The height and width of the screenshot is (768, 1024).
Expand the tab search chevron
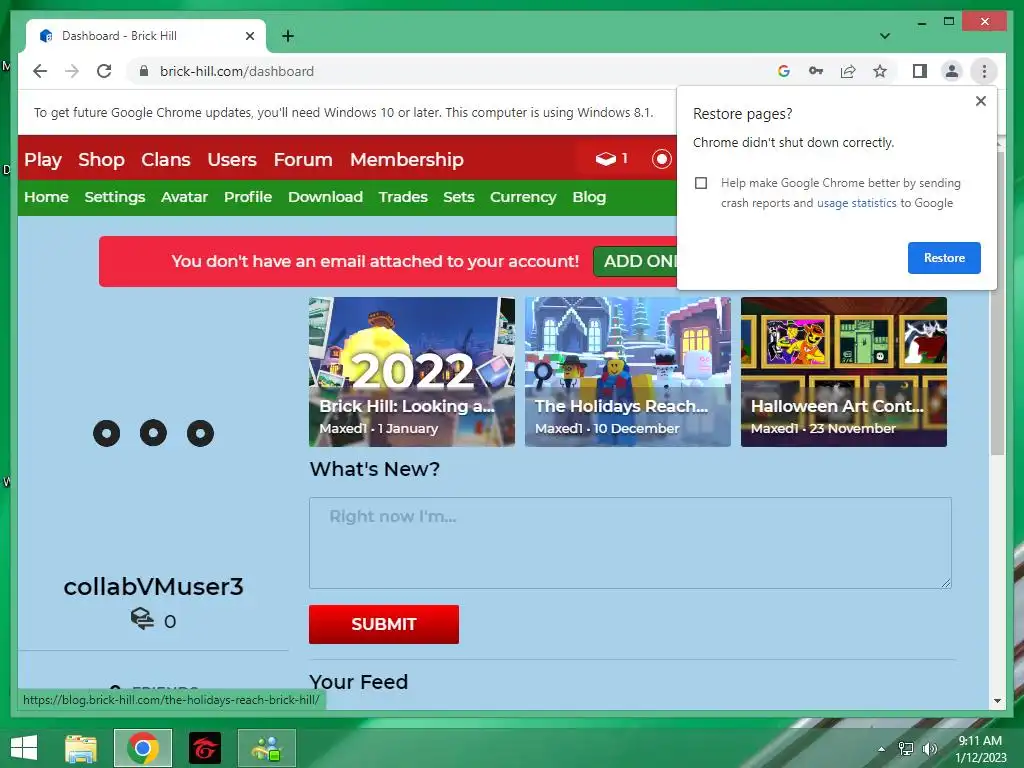point(884,36)
